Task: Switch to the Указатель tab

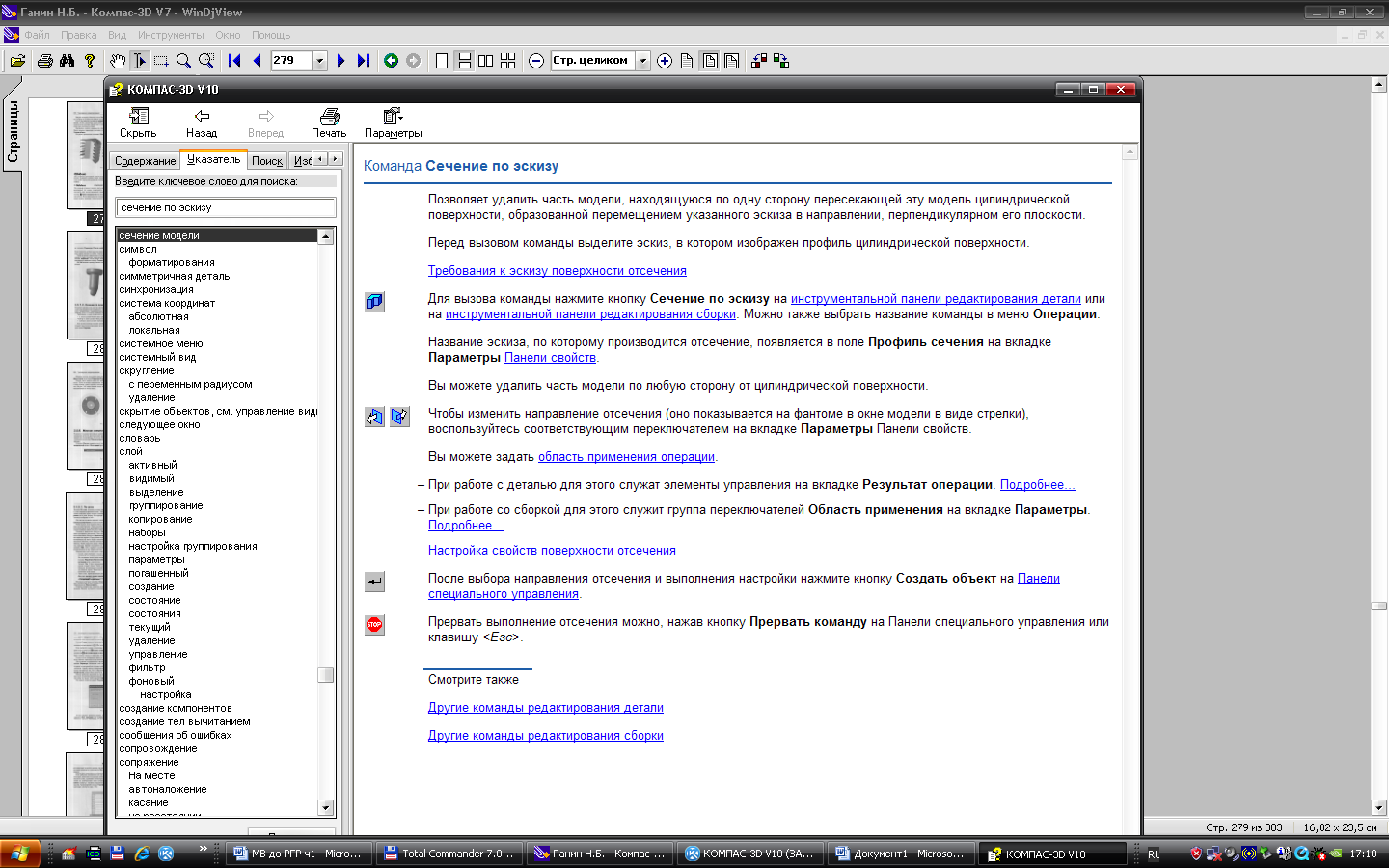Action: click(x=214, y=160)
